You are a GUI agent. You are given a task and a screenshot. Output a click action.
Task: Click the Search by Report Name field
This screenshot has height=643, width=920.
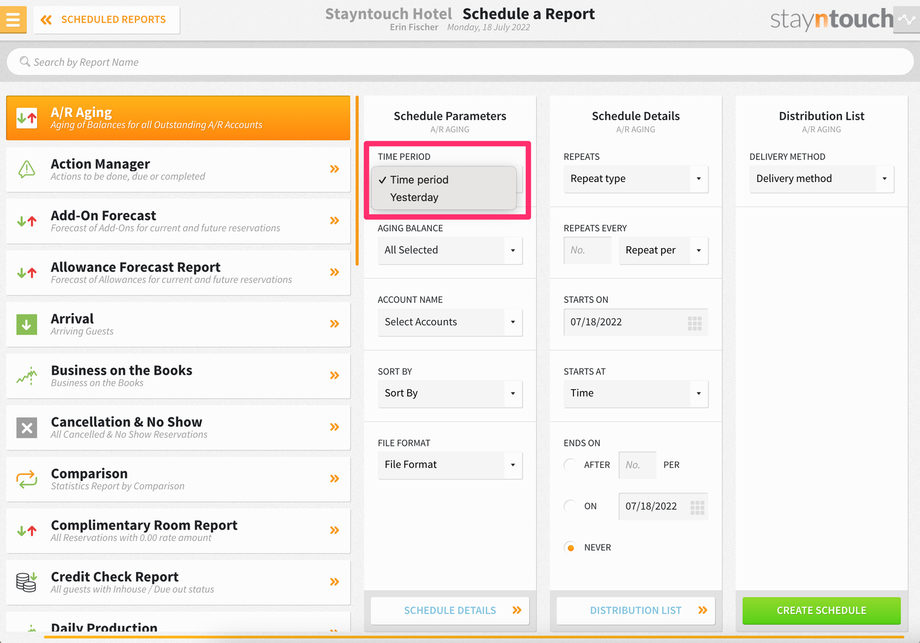point(460,62)
